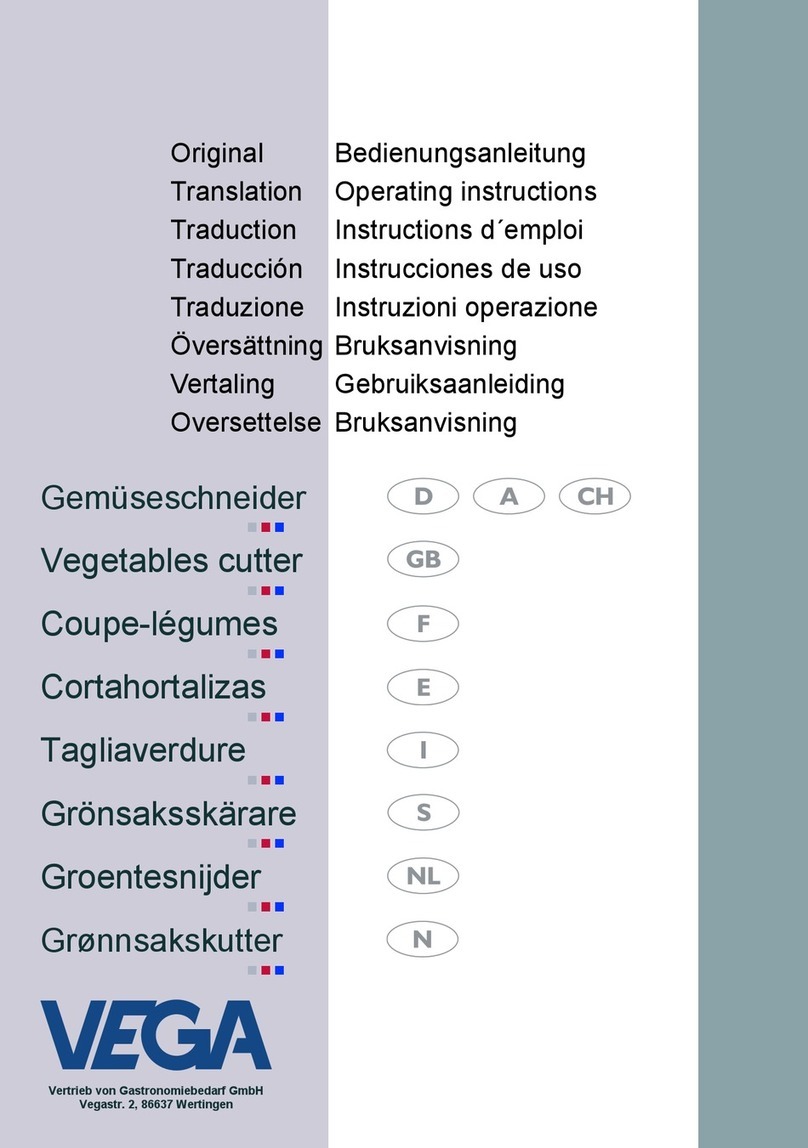Click the Grønnsakskutter title text
The image size is (808, 1148).
pos(162,941)
